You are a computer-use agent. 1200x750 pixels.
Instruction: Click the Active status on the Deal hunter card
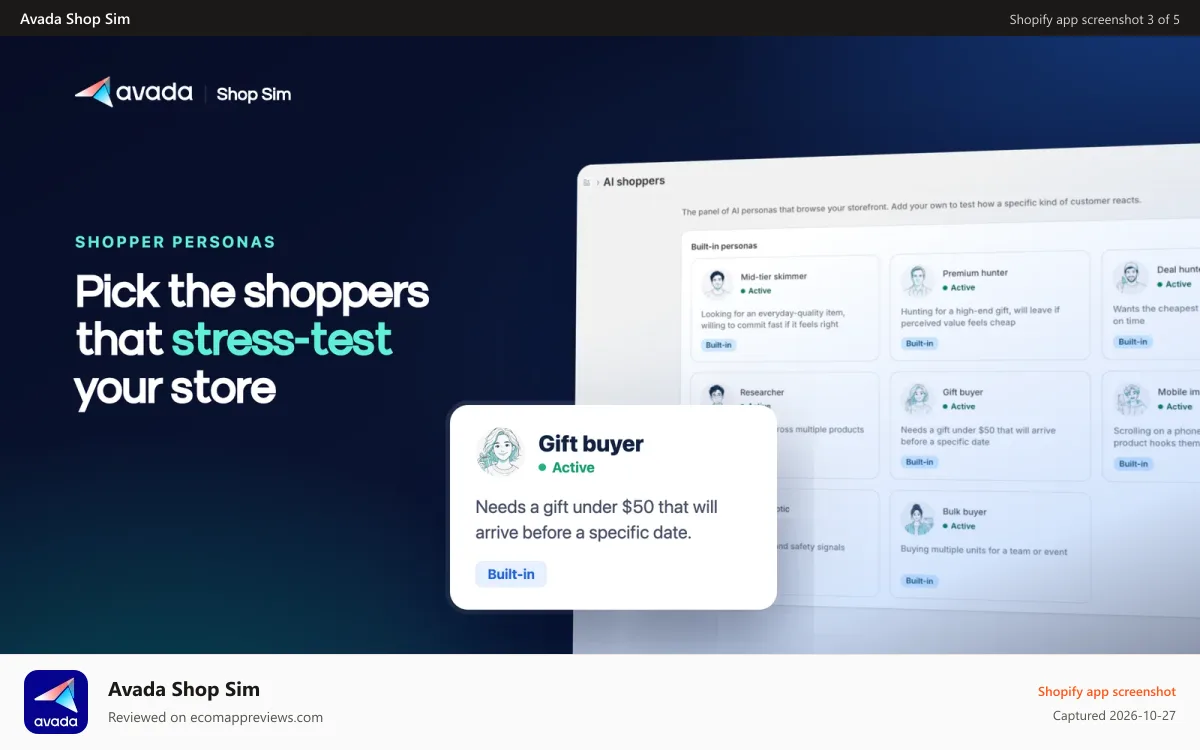pos(1176,285)
